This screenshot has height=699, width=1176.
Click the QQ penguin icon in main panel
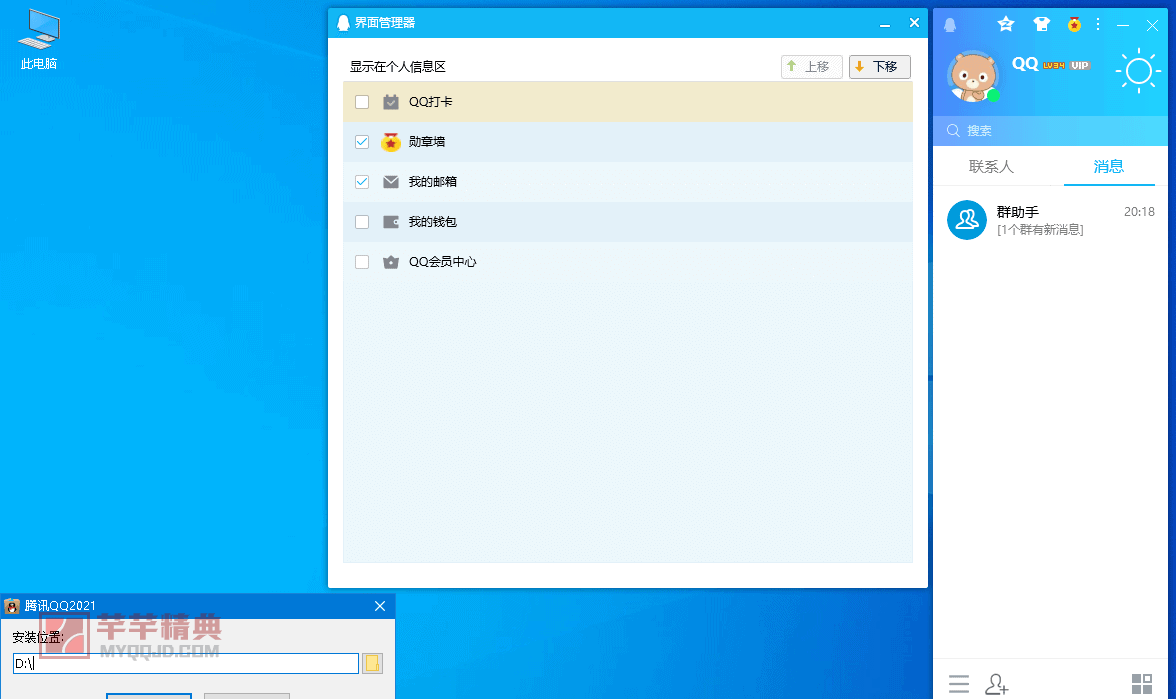[x=950, y=25]
